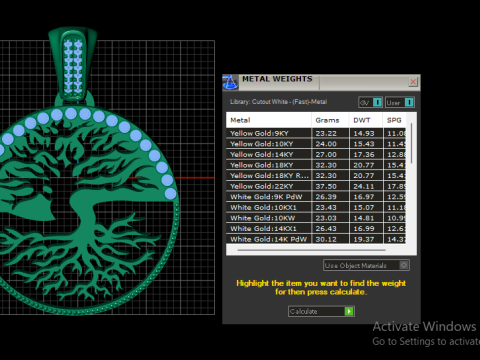Select the Yellow Gold:18KY R... row
The width and height of the screenshot is (480, 360).
[316, 176]
